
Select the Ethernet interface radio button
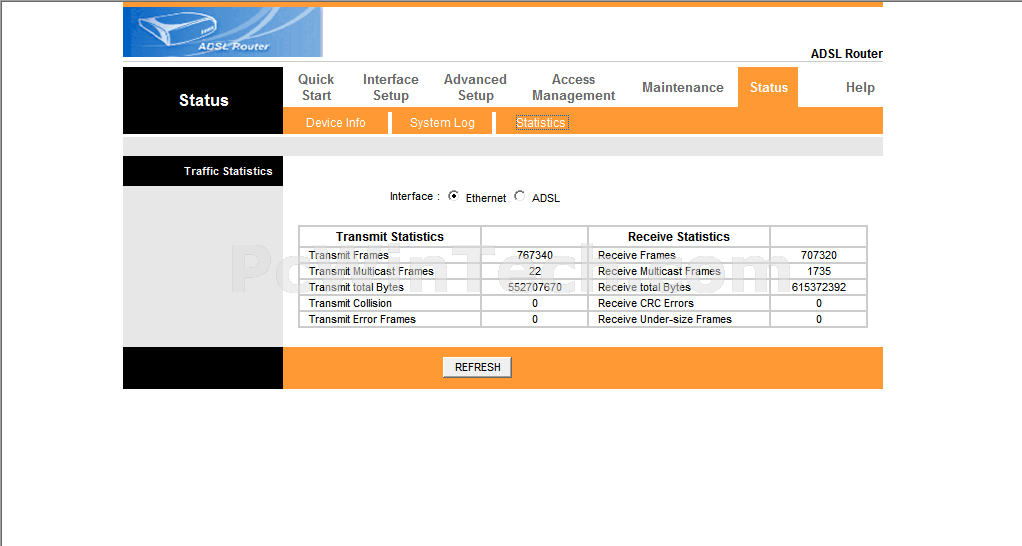[x=454, y=195]
